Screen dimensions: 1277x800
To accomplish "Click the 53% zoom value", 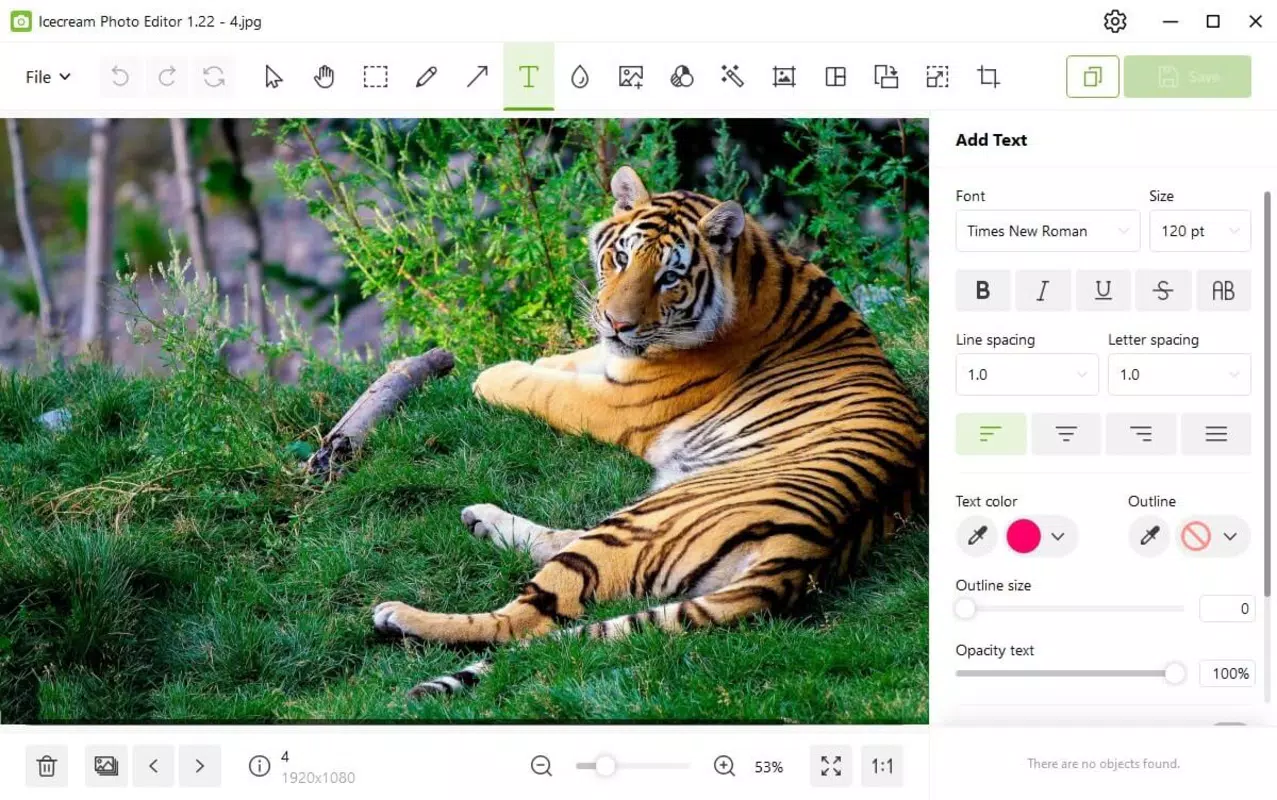I will (x=769, y=767).
